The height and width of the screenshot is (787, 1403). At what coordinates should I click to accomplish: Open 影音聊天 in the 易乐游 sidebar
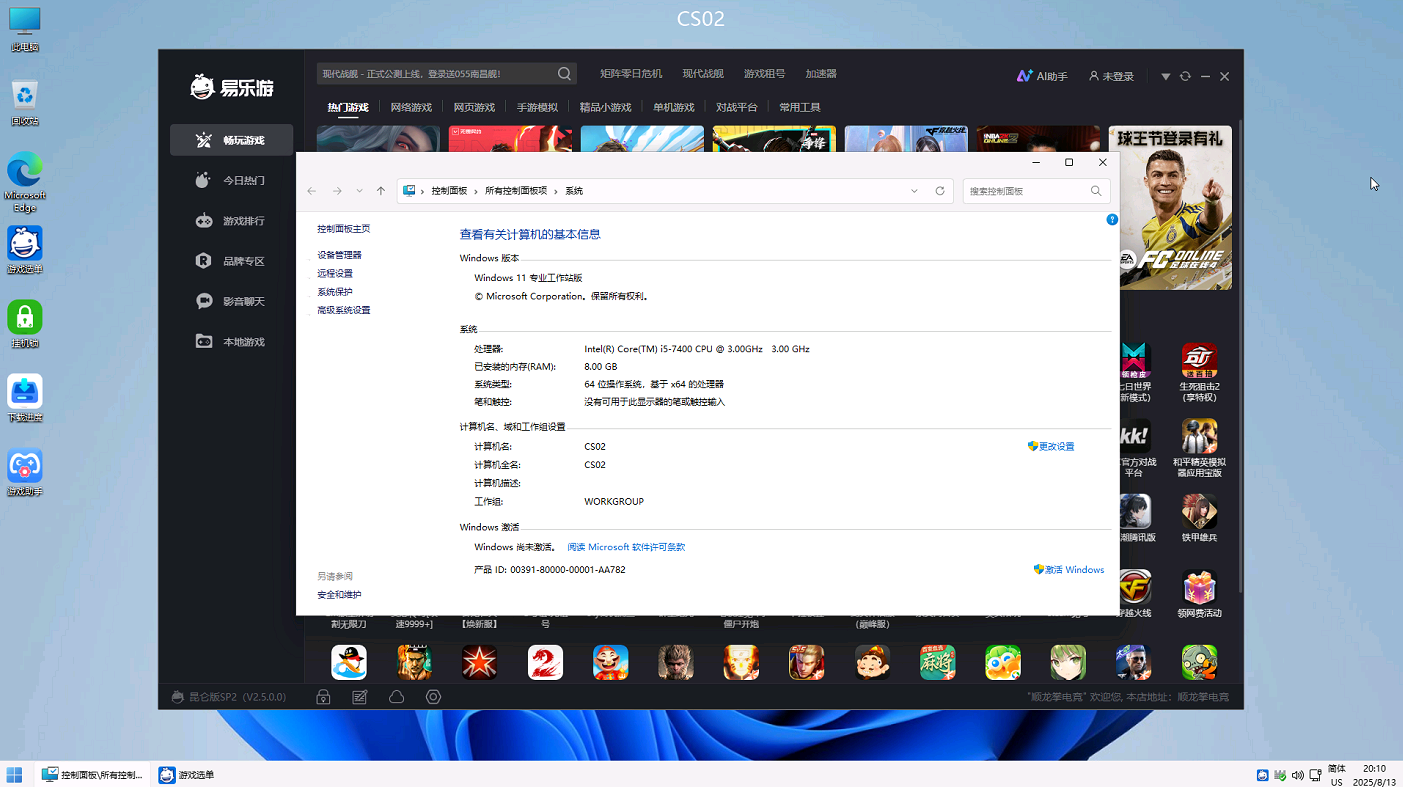[x=231, y=301]
